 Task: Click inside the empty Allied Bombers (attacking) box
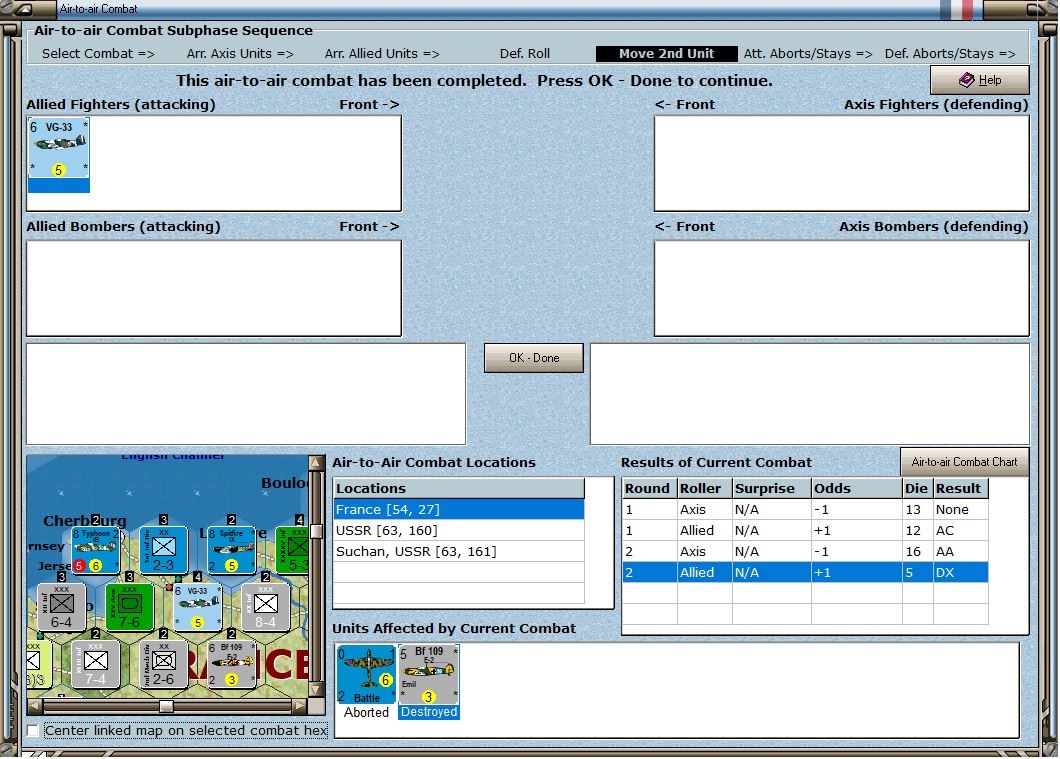[x=214, y=288]
